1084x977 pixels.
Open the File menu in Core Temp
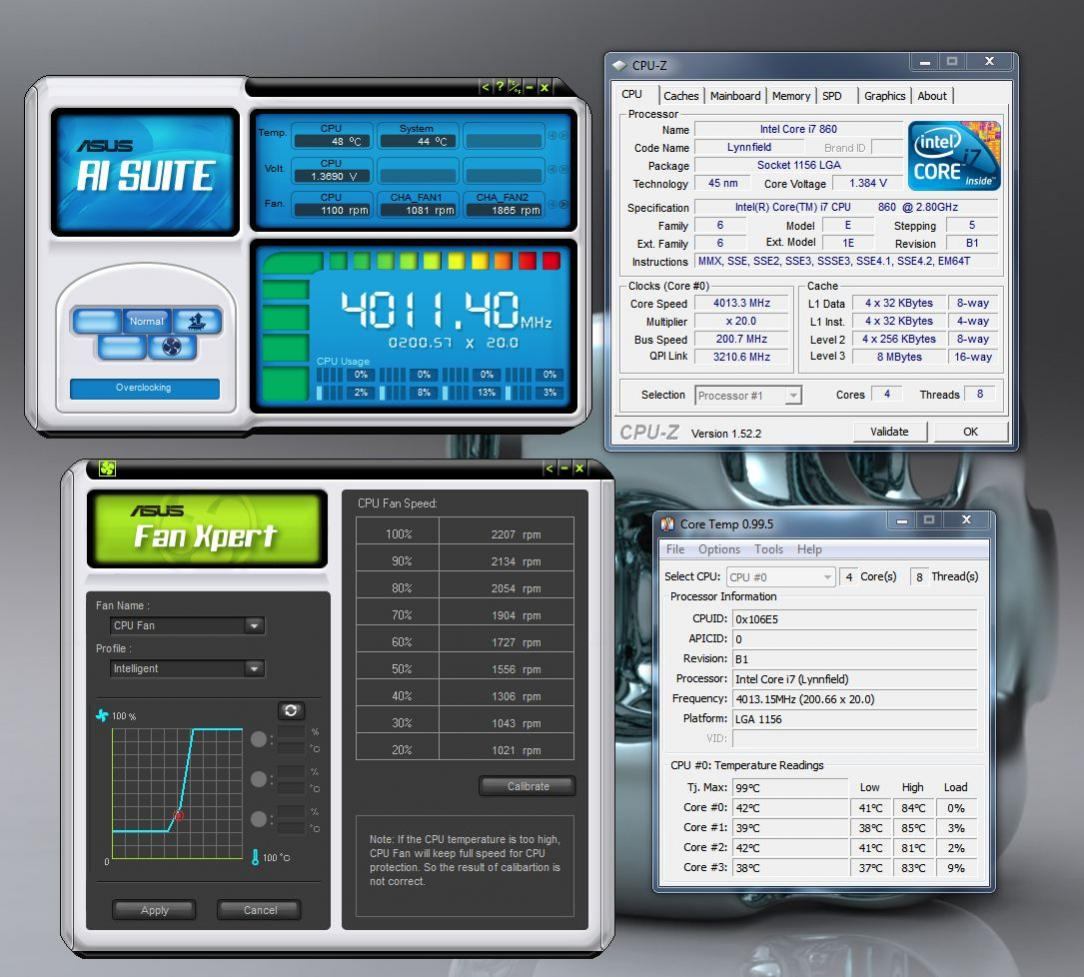click(675, 549)
